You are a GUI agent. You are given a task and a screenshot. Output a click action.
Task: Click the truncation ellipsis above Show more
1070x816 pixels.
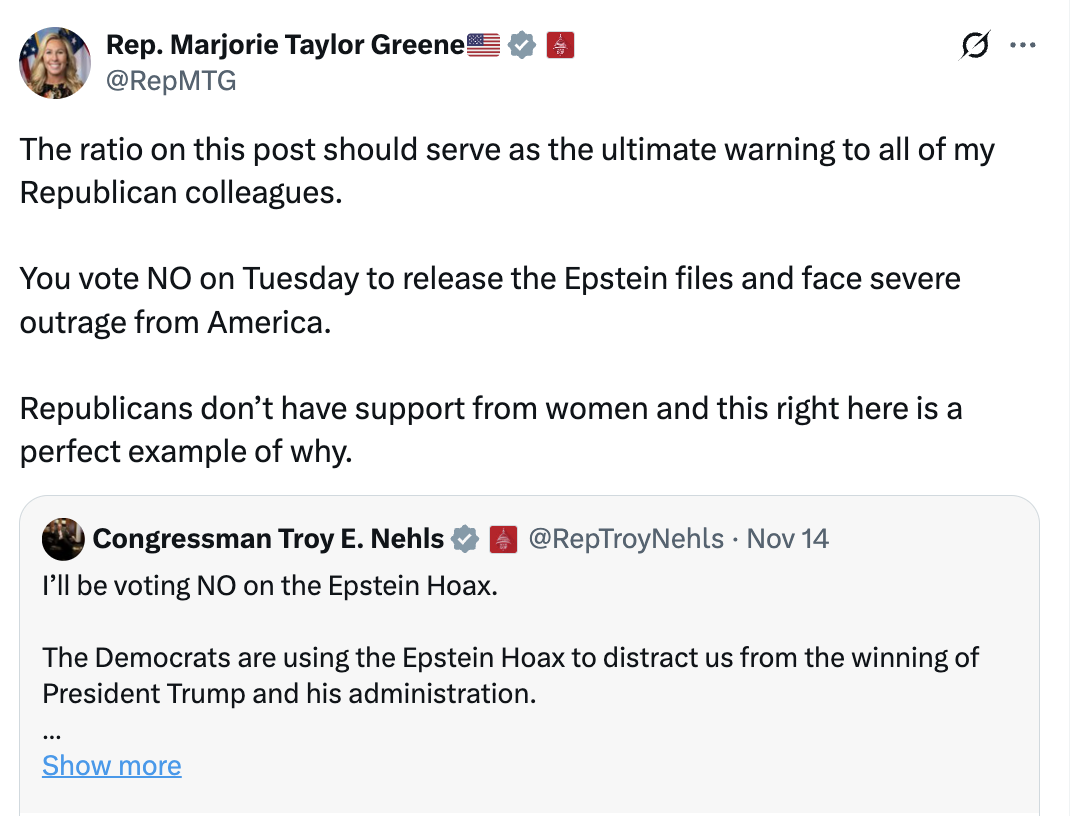point(51,731)
